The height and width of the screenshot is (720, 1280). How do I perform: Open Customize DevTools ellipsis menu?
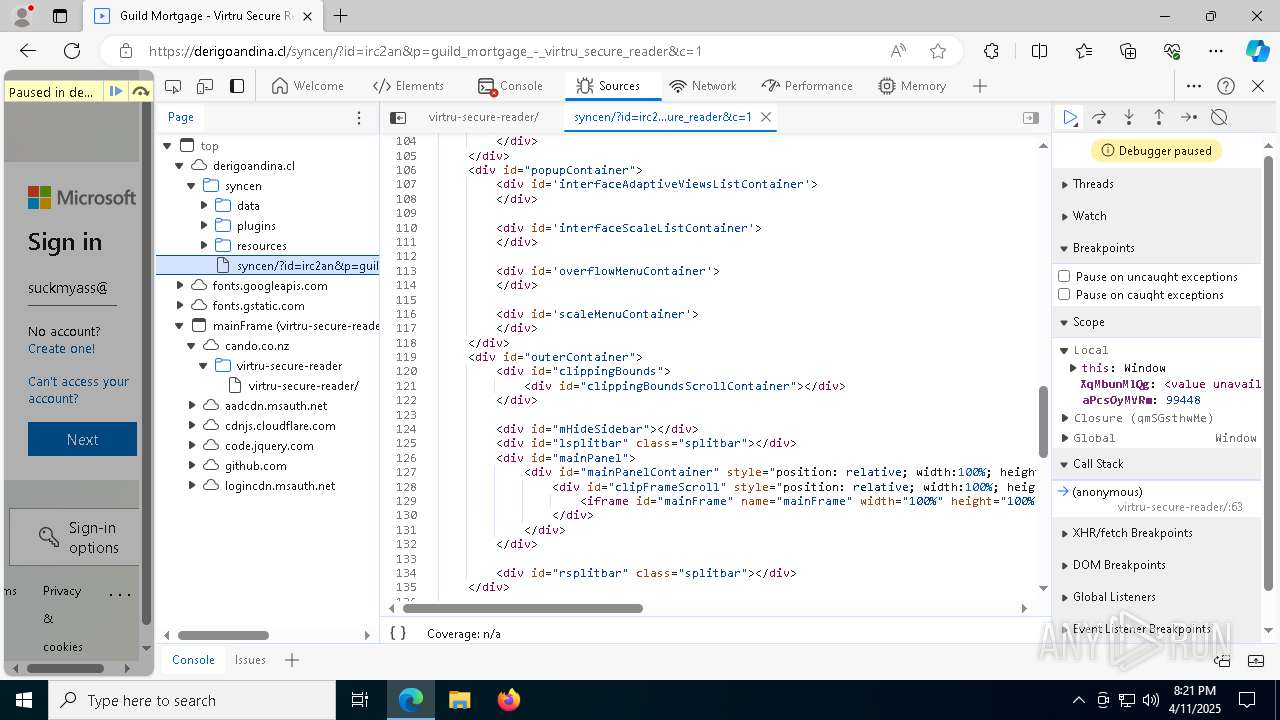point(1194,86)
